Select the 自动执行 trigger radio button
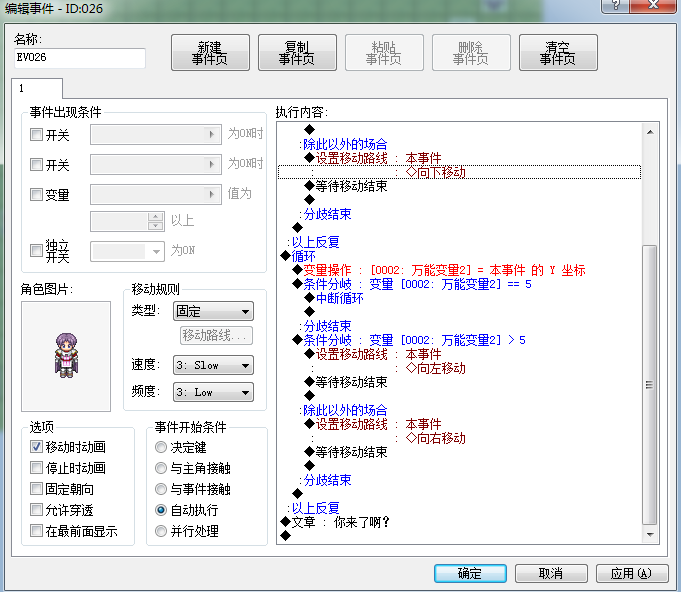 [161, 510]
